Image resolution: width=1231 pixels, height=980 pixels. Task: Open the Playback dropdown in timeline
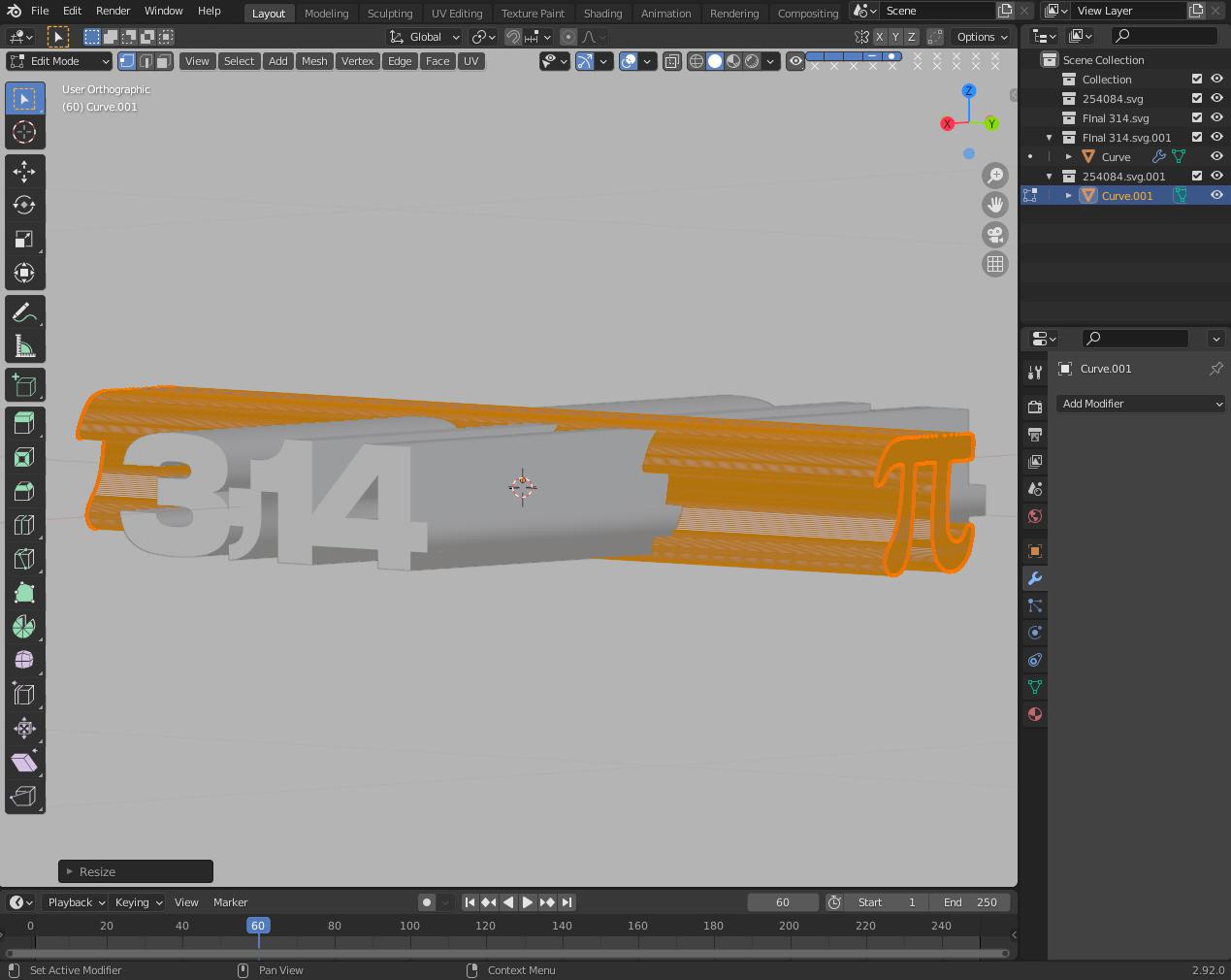(x=76, y=902)
